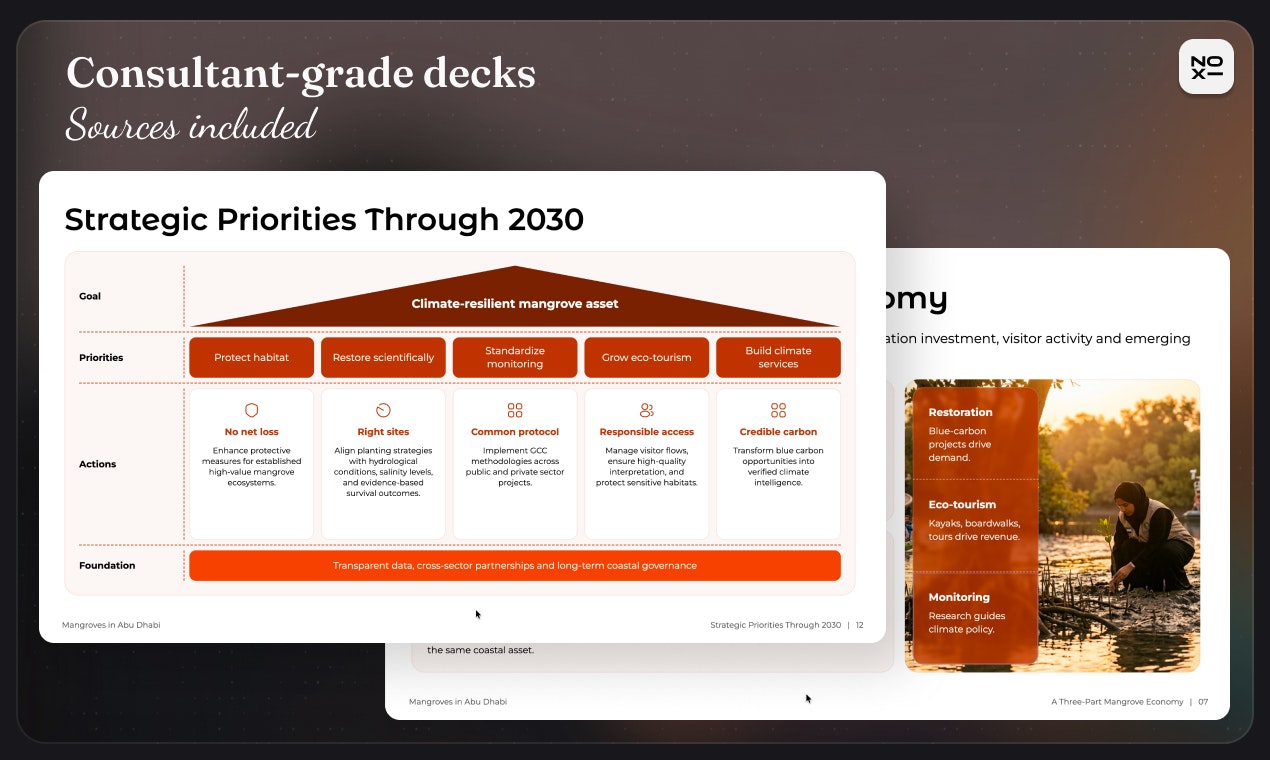Click the people icon above Responsible access
This screenshot has height=760, width=1270.
[x=646, y=410]
